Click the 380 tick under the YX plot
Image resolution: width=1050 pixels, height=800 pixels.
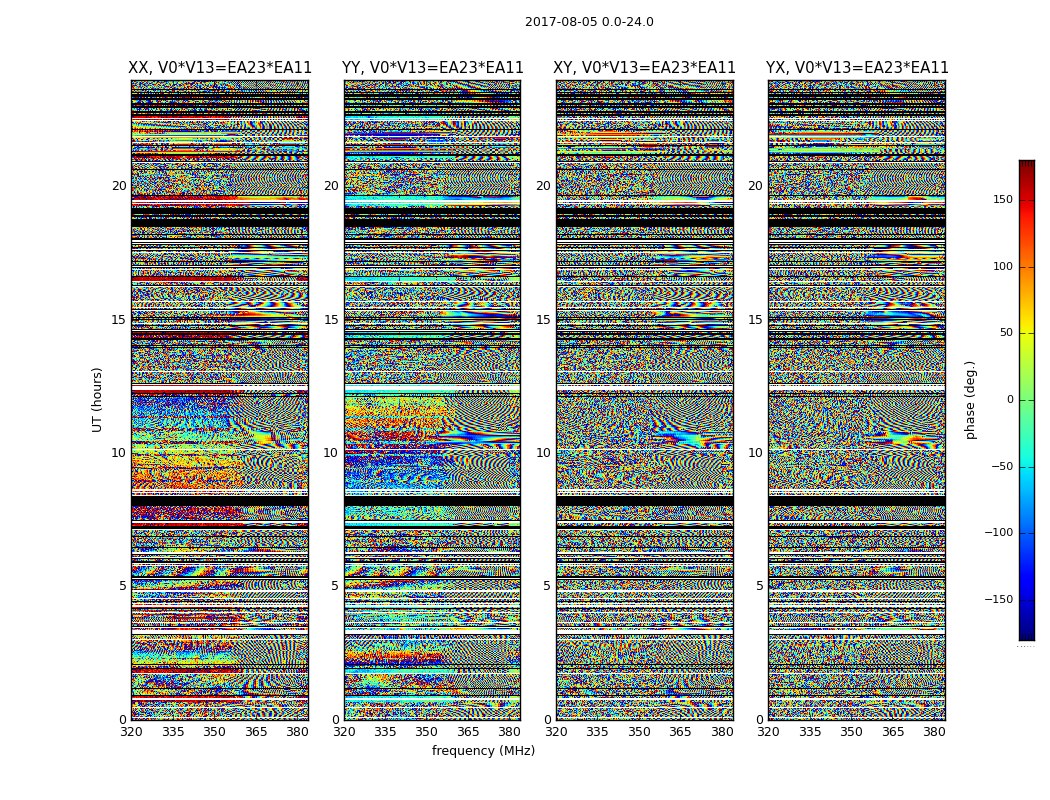(x=934, y=732)
